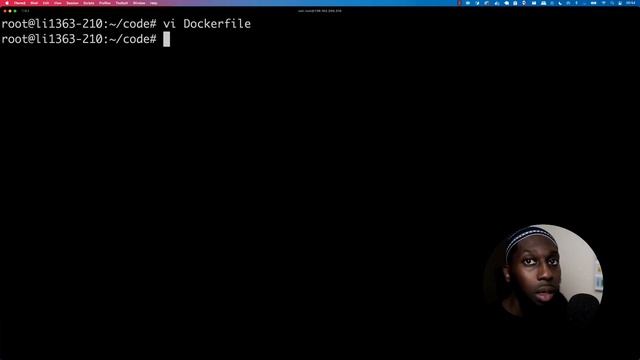Open the View menu
The height and width of the screenshot is (360, 640).
58,3
